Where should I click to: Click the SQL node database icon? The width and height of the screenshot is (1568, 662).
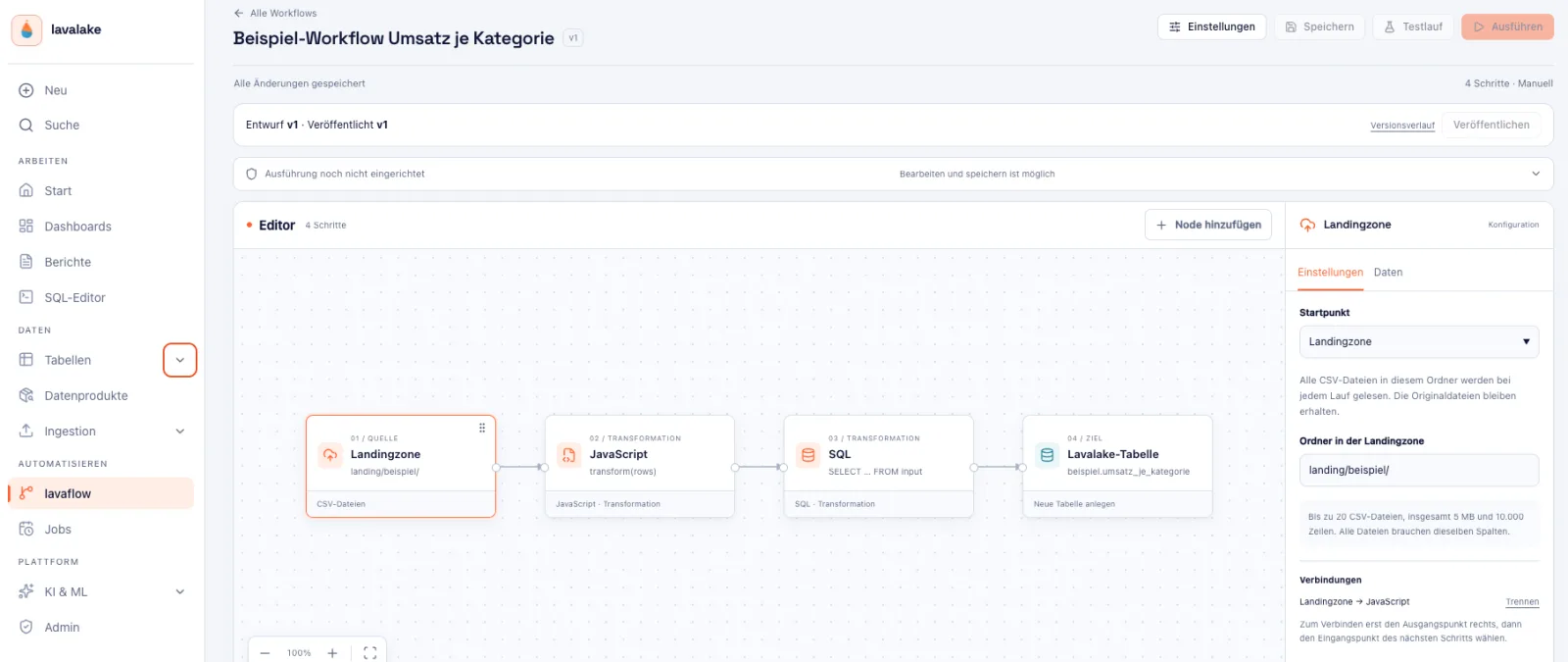[x=808, y=455]
